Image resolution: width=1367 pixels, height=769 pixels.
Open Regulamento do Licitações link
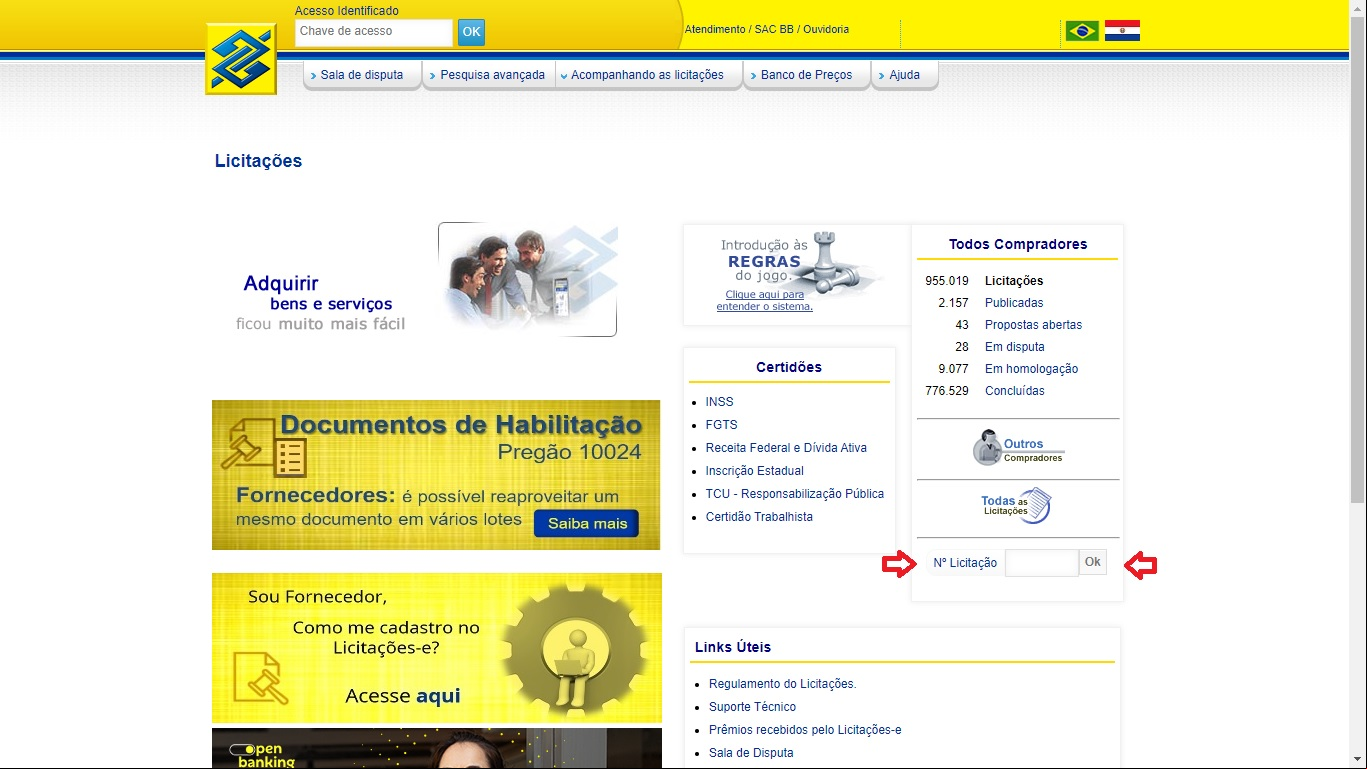tap(782, 684)
